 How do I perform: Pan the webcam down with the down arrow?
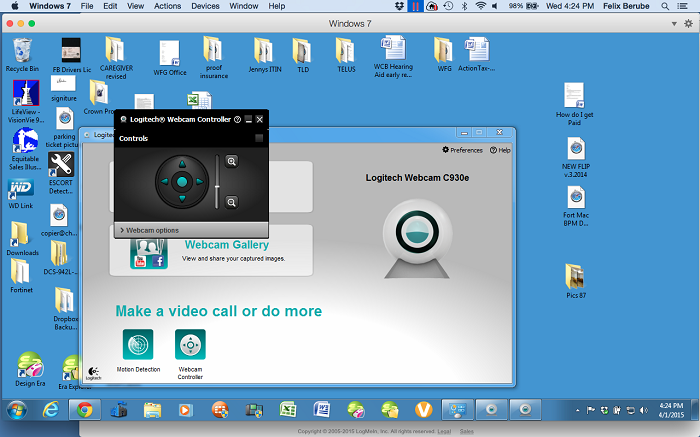(x=182, y=198)
